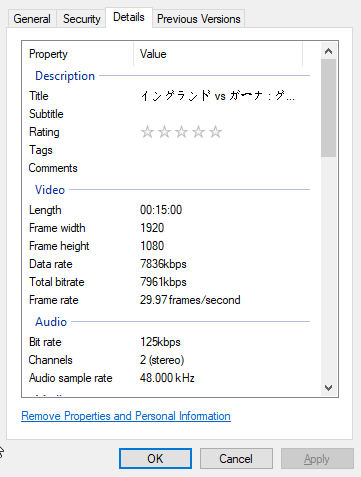Click Remove Properties and Personal Information link
This screenshot has width=361, height=477.
tap(126, 416)
